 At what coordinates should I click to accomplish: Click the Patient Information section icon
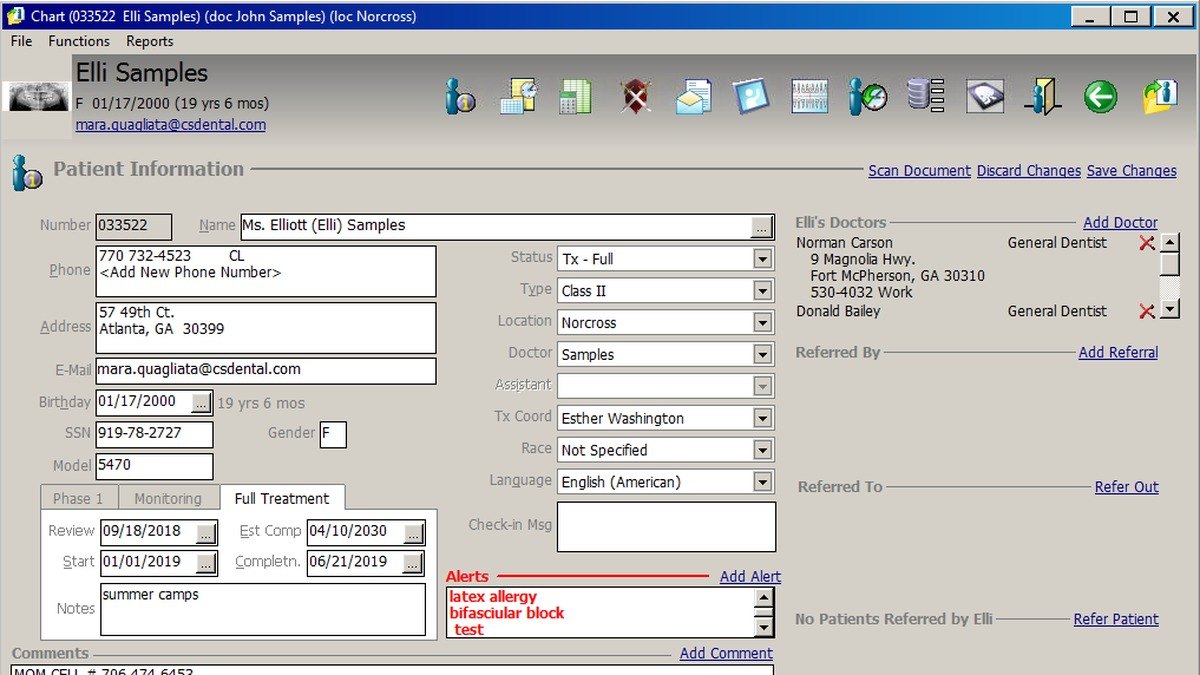point(27,172)
